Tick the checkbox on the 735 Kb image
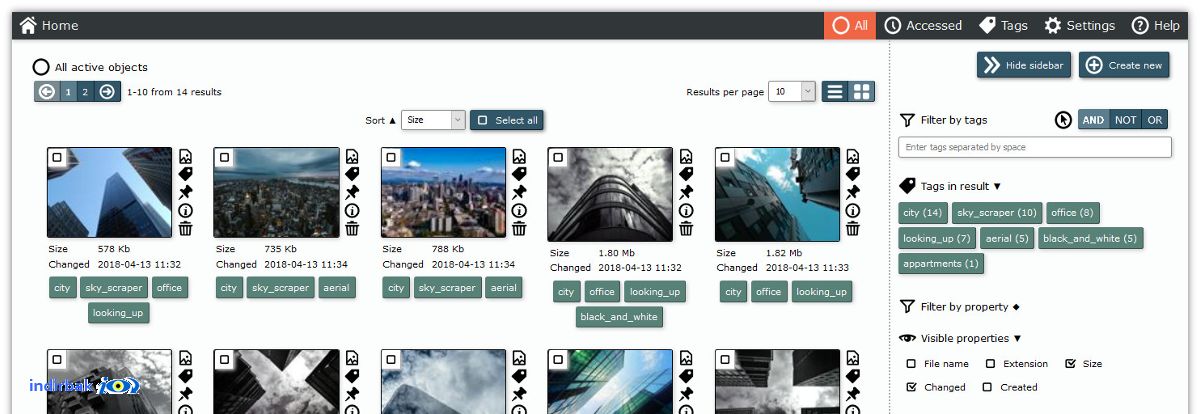1200x414 pixels. 224,157
